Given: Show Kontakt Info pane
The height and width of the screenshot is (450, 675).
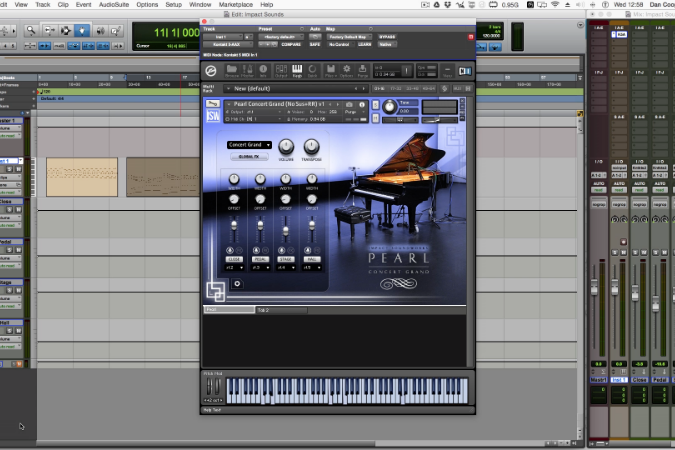Looking at the screenshot, I should [x=263, y=71].
